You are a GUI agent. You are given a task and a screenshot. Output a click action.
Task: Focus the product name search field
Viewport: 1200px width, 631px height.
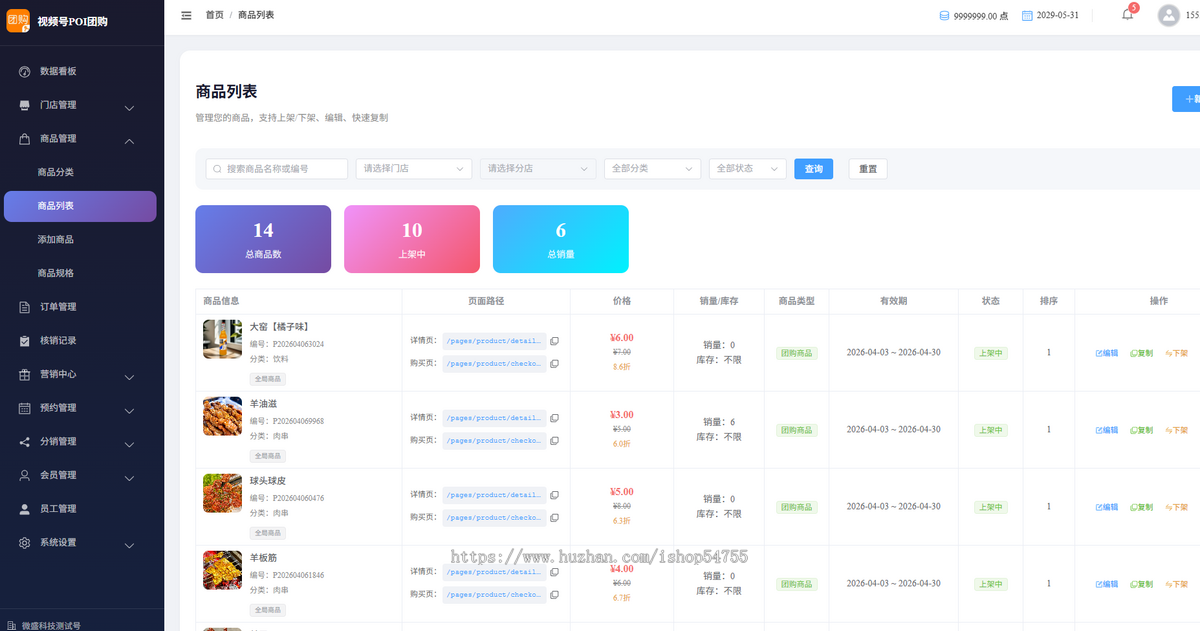click(277, 169)
